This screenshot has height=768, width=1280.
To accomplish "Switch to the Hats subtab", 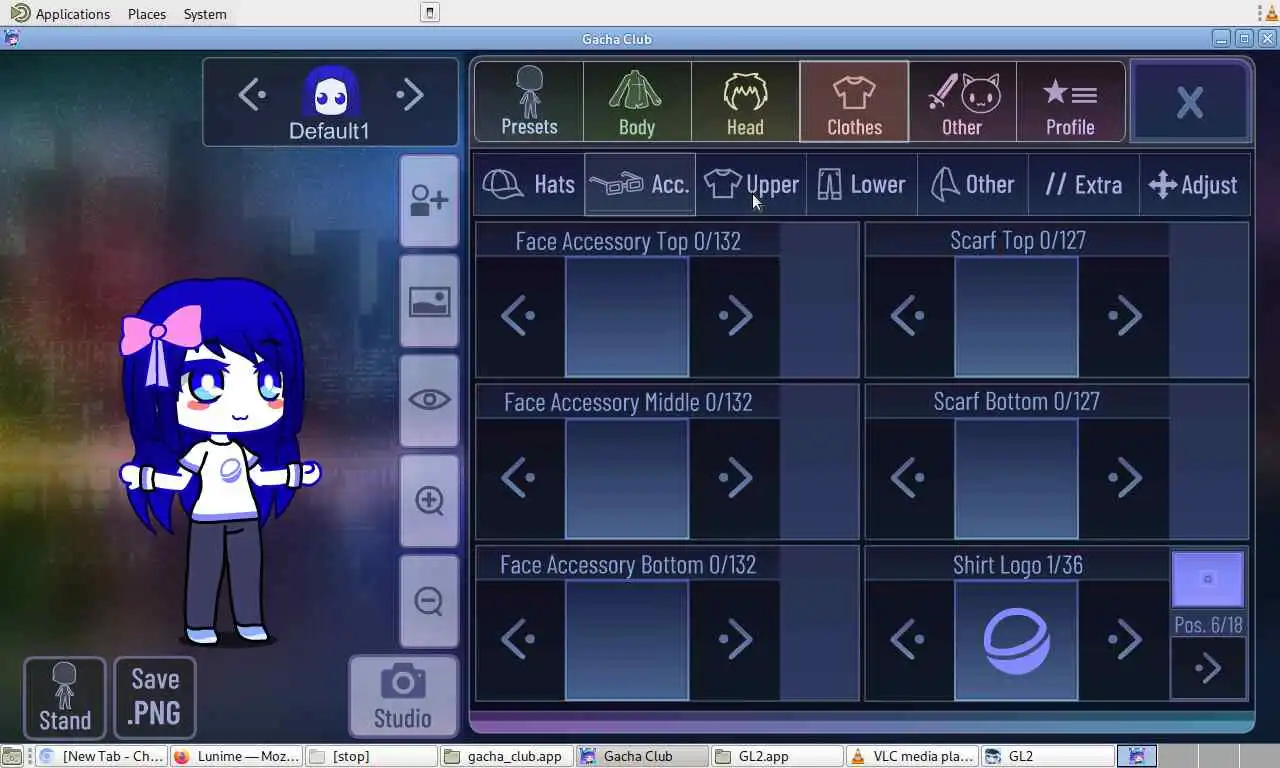I will (529, 184).
